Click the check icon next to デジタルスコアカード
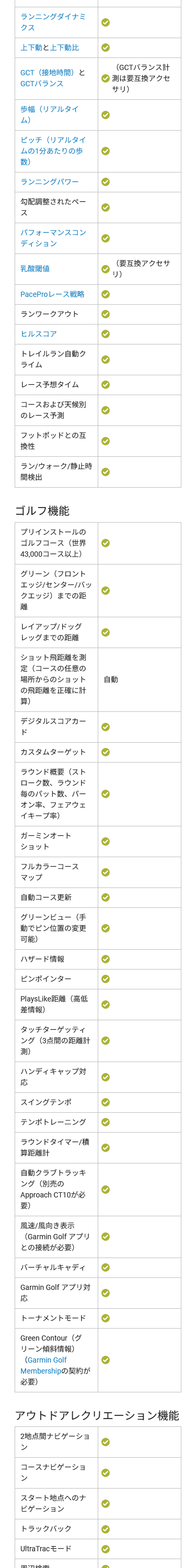The height and width of the screenshot is (1568, 196). pyautogui.click(x=105, y=727)
